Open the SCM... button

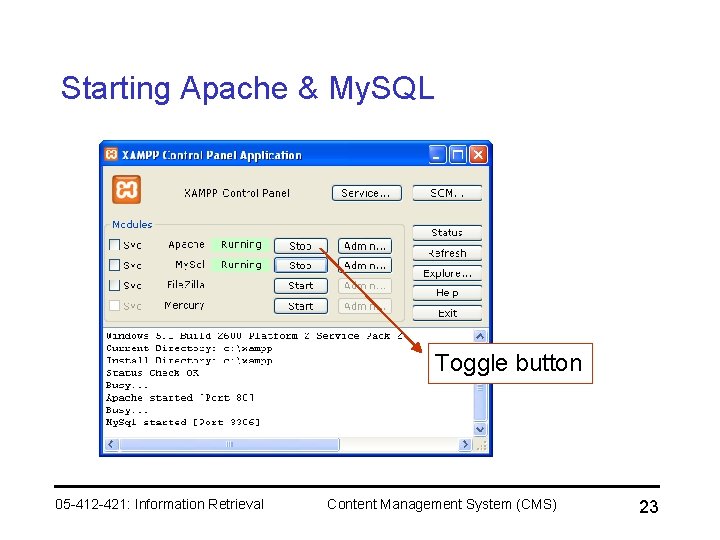447,193
